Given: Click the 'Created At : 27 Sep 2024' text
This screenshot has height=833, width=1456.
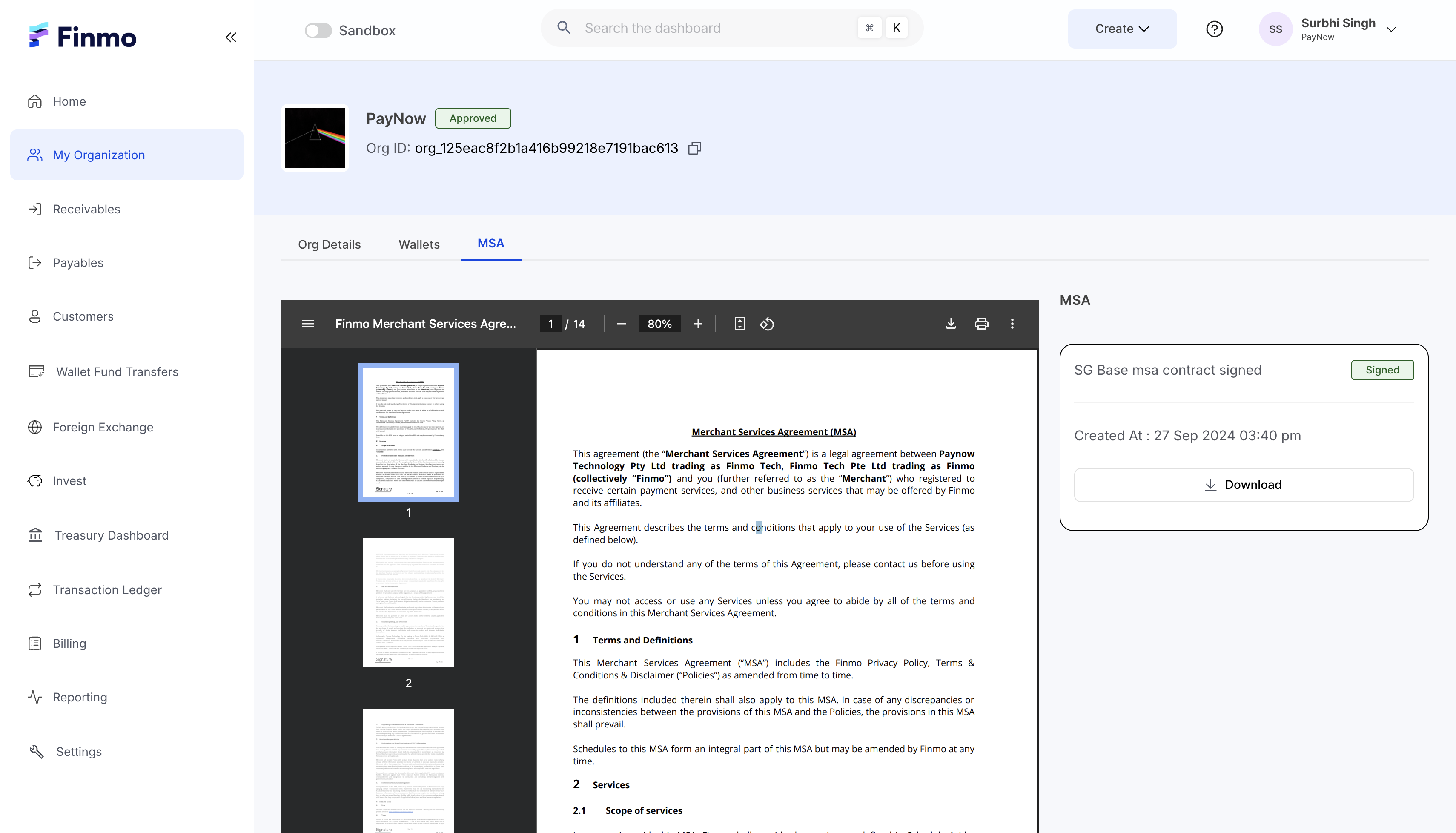Looking at the screenshot, I should 1188,436.
